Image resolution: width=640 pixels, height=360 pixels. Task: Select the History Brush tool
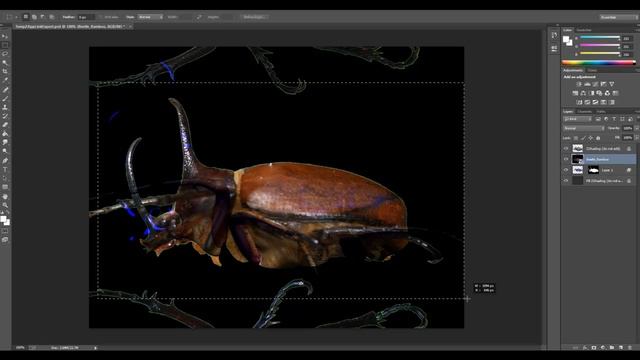tap(5, 116)
